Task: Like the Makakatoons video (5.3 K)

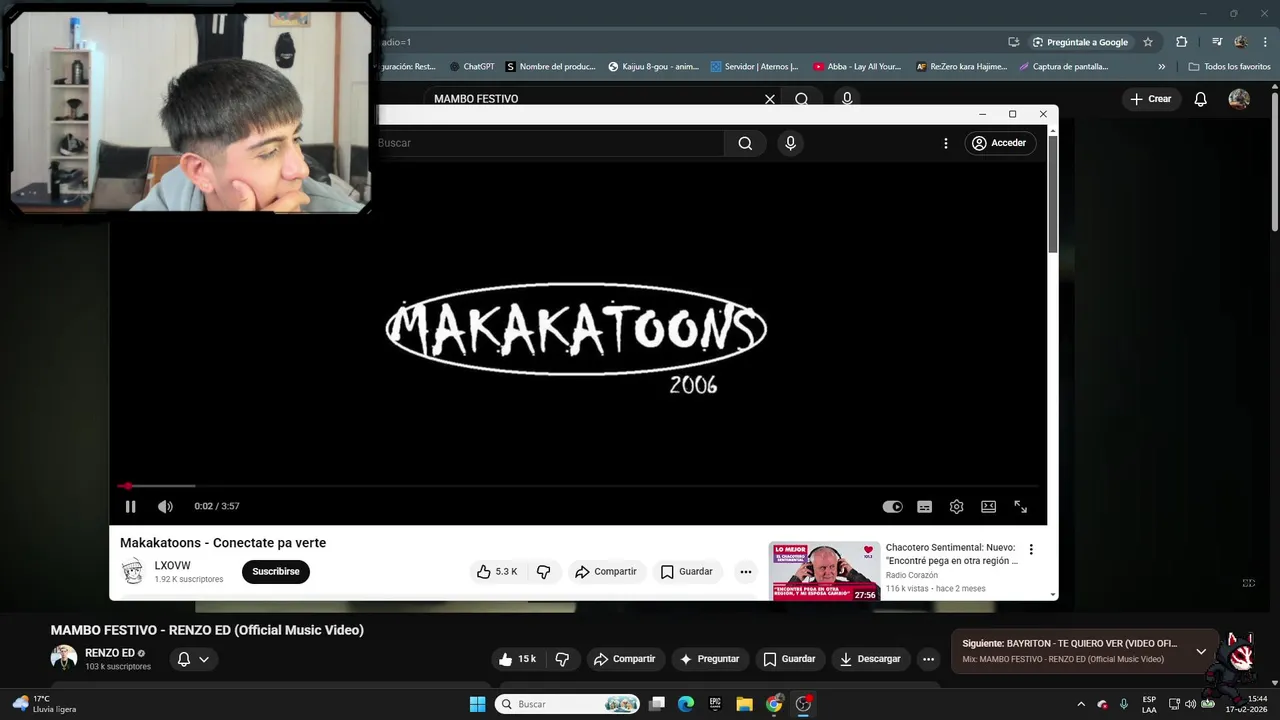Action: 497,572
